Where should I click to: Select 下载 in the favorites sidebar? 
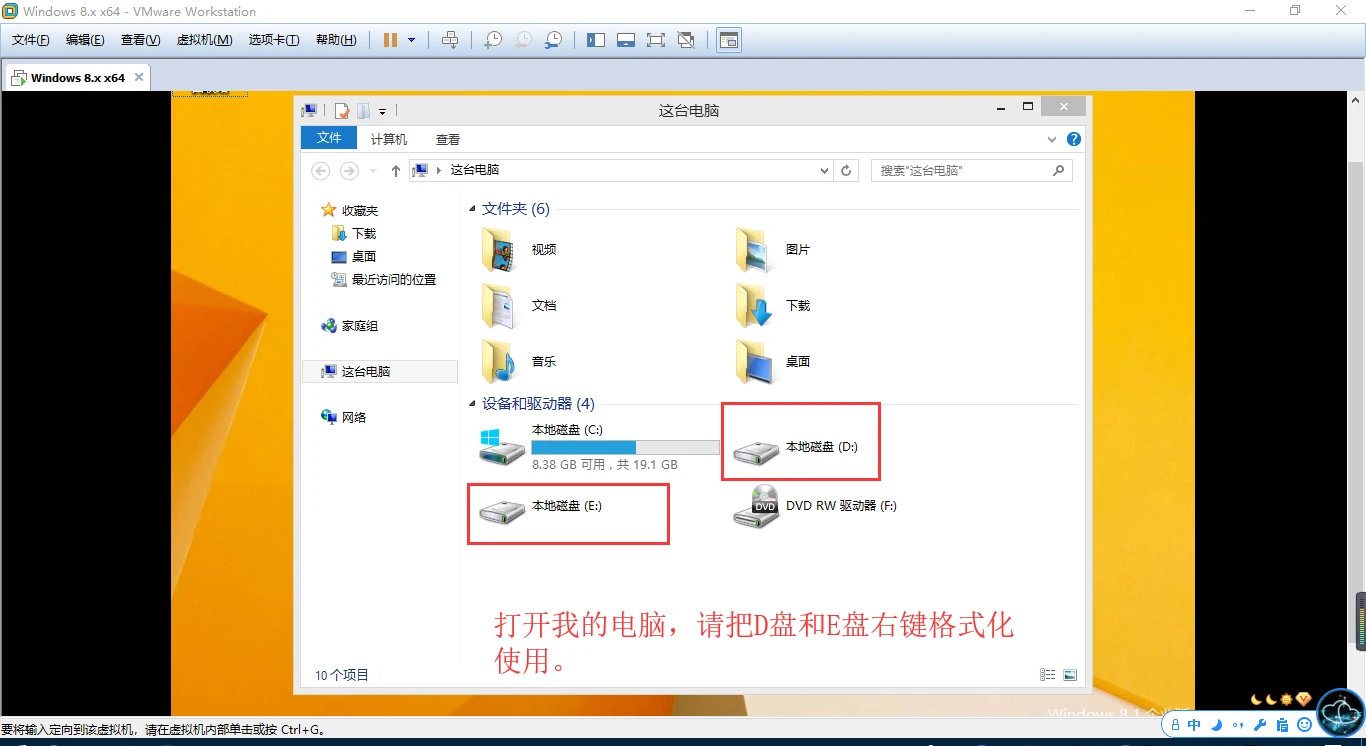point(363,233)
